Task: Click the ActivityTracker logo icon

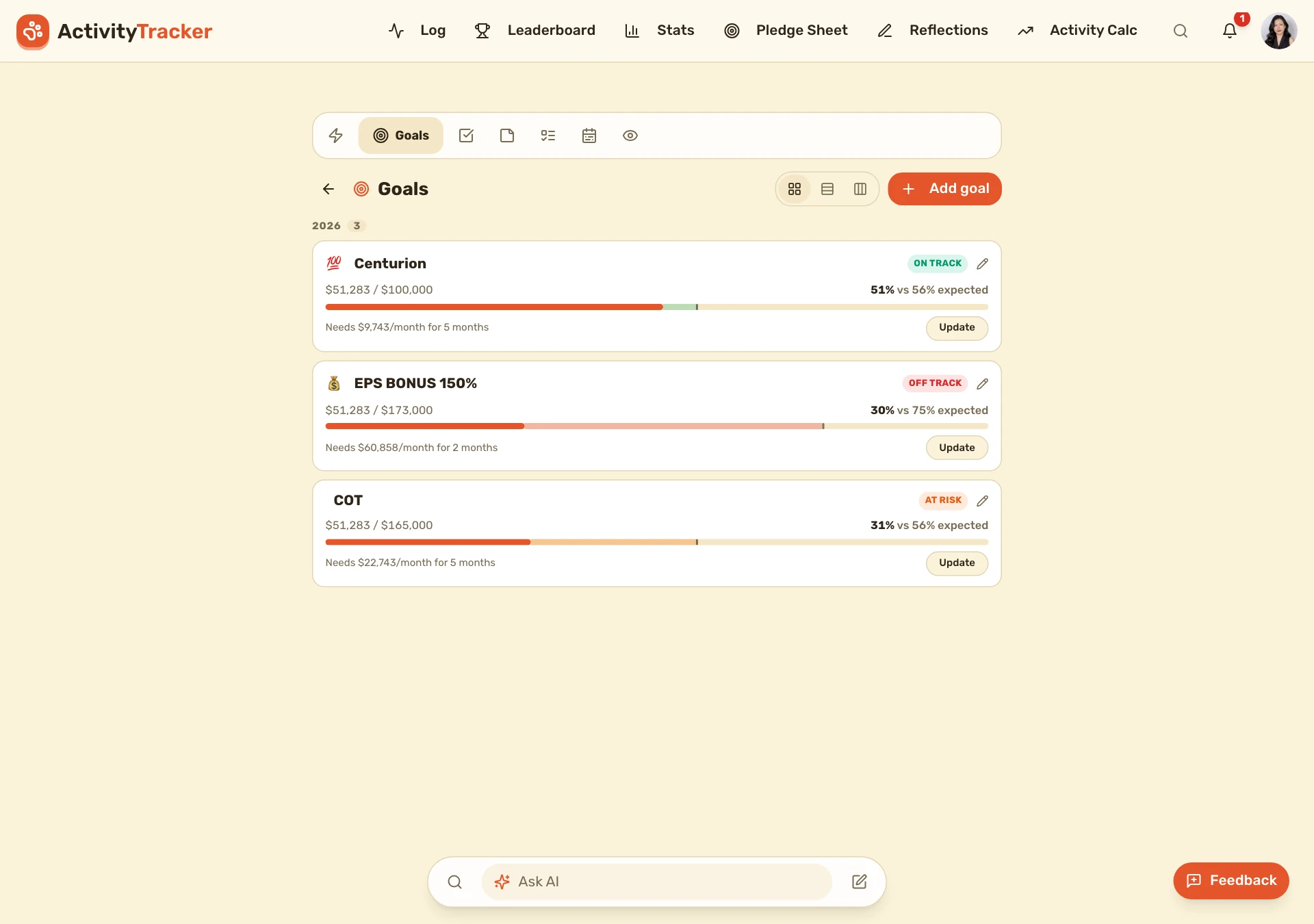Action: click(x=33, y=31)
